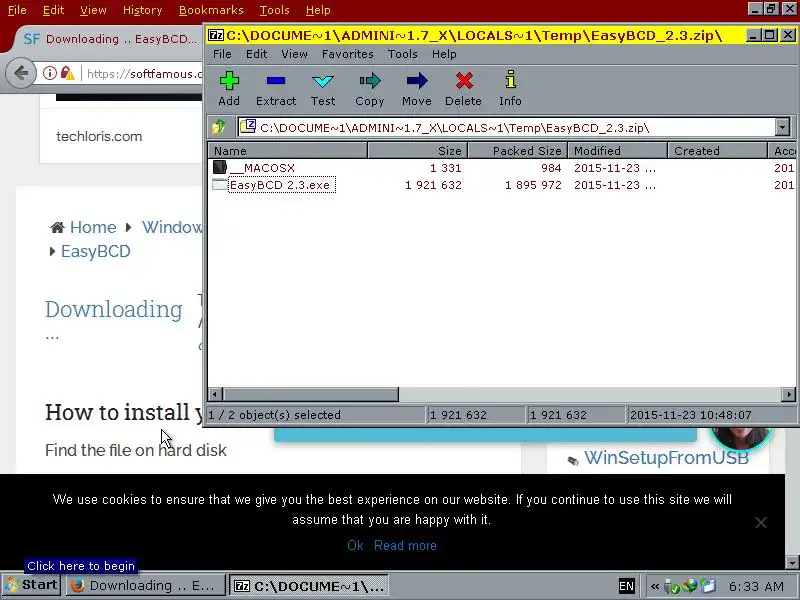Click the Home house icon in breadcrumbs
Image resolution: width=800 pixels, height=600 pixels.
pos(57,227)
